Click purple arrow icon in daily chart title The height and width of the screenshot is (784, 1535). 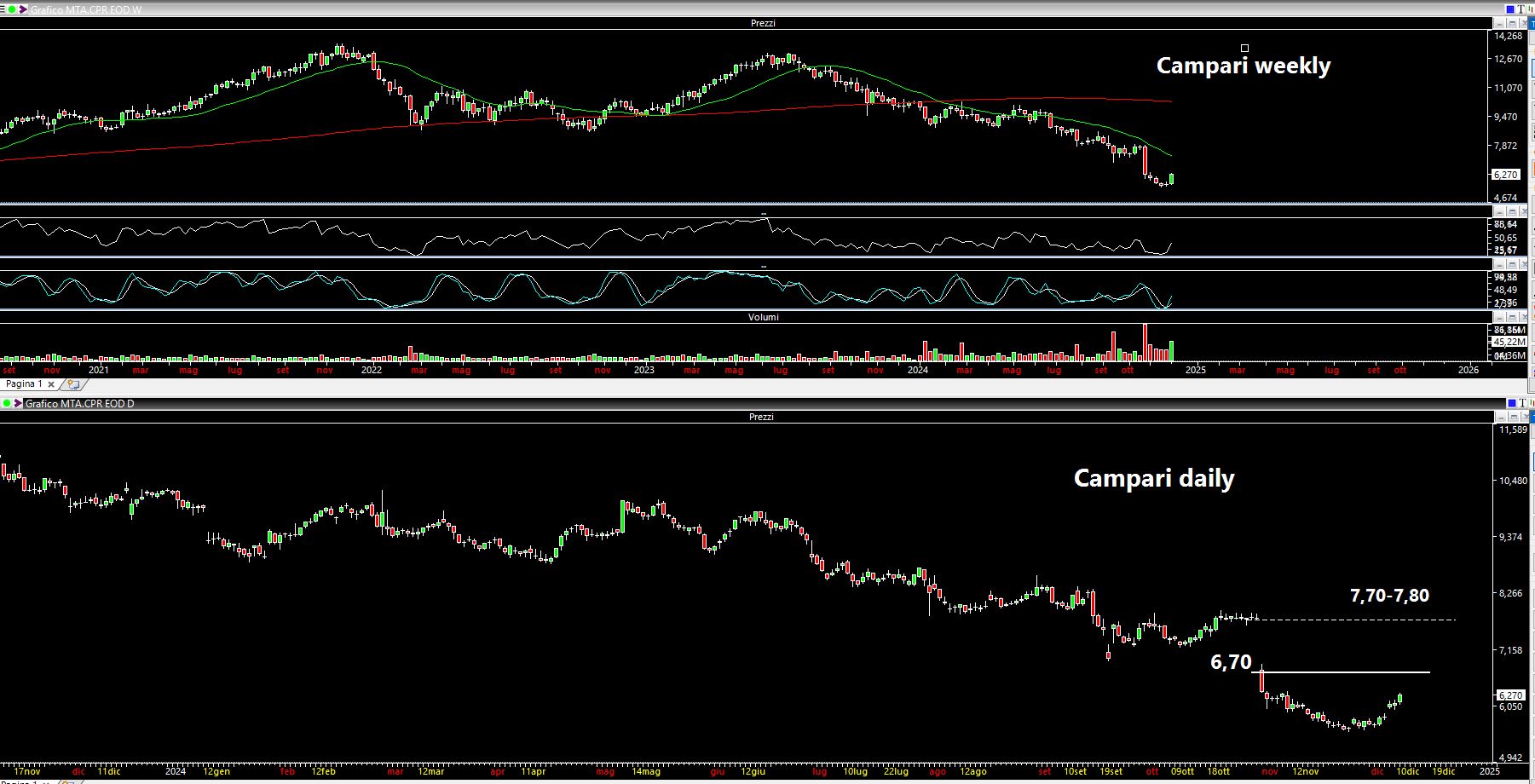click(x=18, y=403)
